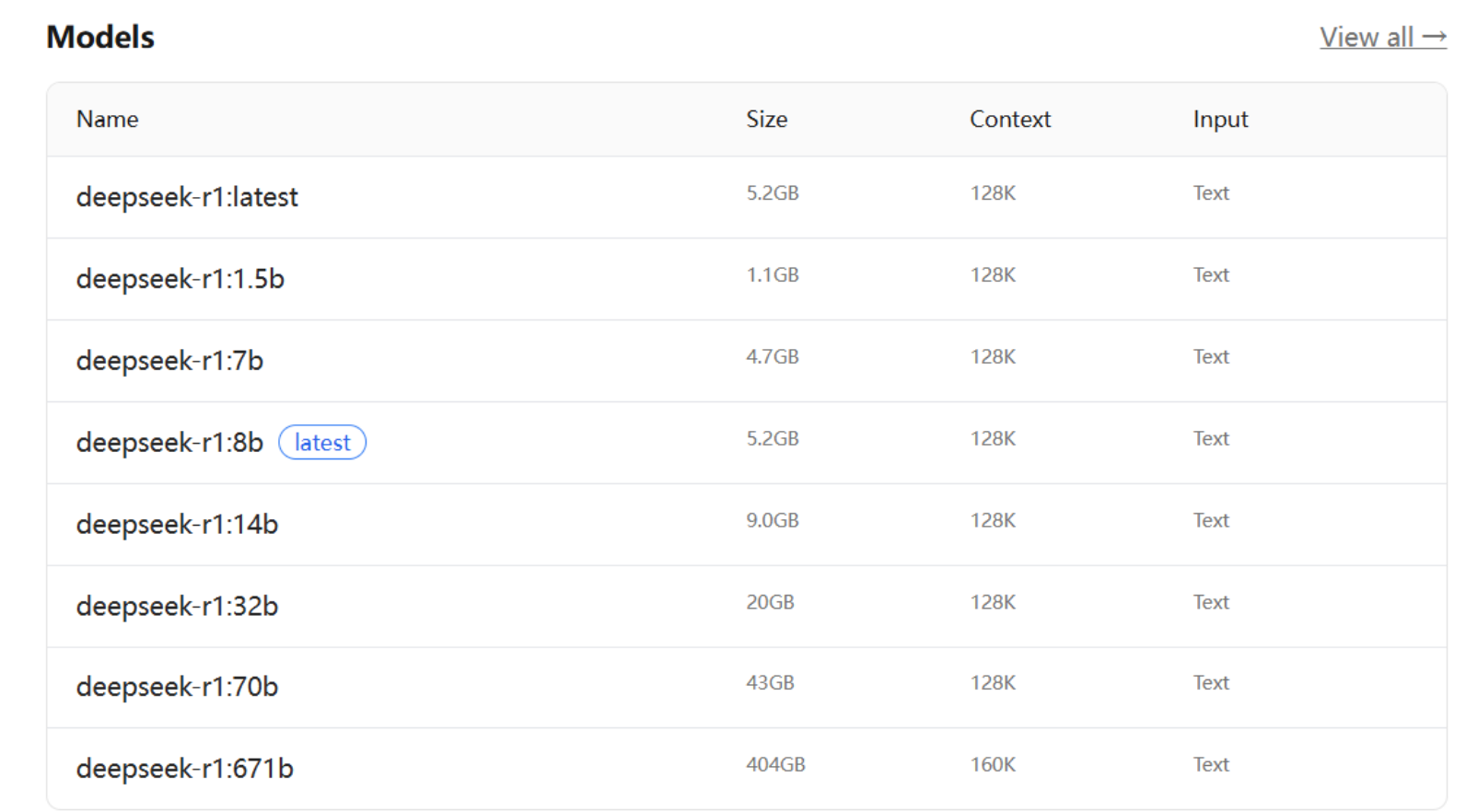Click the Text input in deepseek-r1:7b row
This screenshot has width=1466, height=812.
1211,357
